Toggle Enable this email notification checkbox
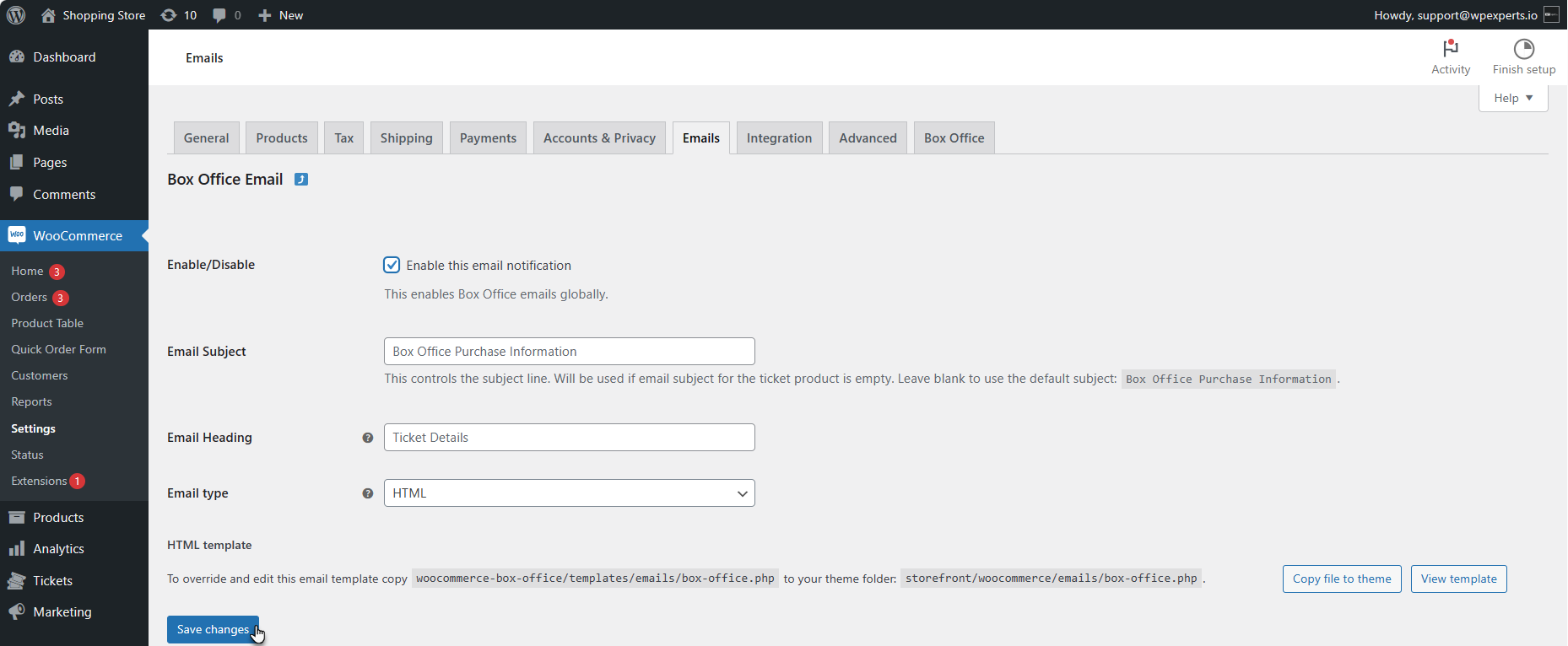Image resolution: width=1568 pixels, height=646 pixels. coord(392,265)
